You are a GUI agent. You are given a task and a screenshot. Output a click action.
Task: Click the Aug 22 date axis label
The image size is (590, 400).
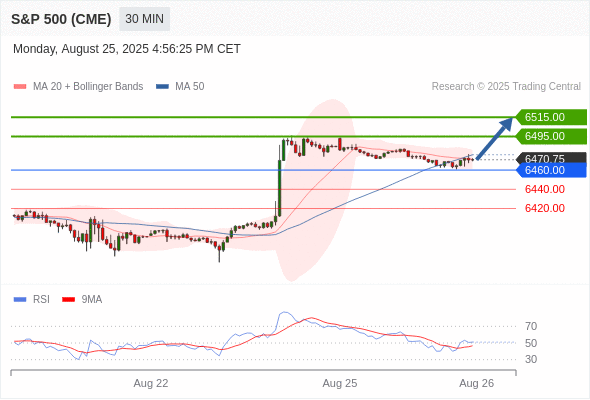pyautogui.click(x=151, y=383)
